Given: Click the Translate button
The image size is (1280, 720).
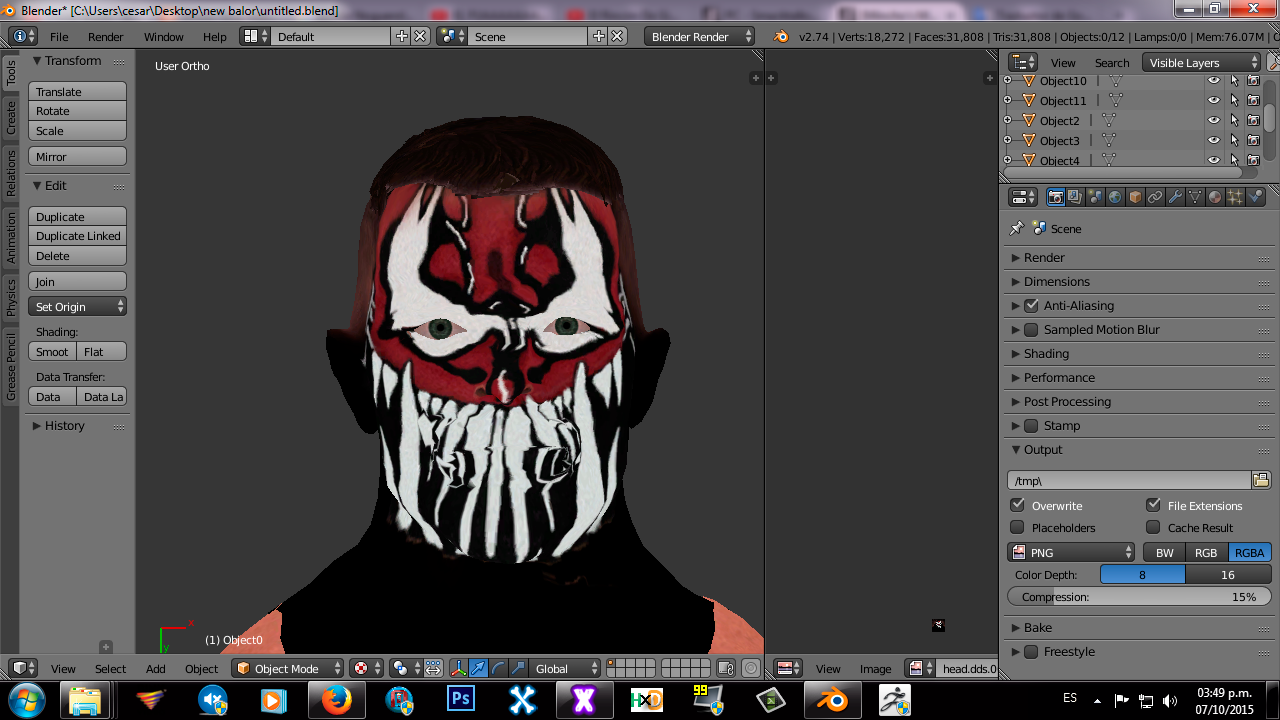Looking at the screenshot, I should [x=78, y=92].
